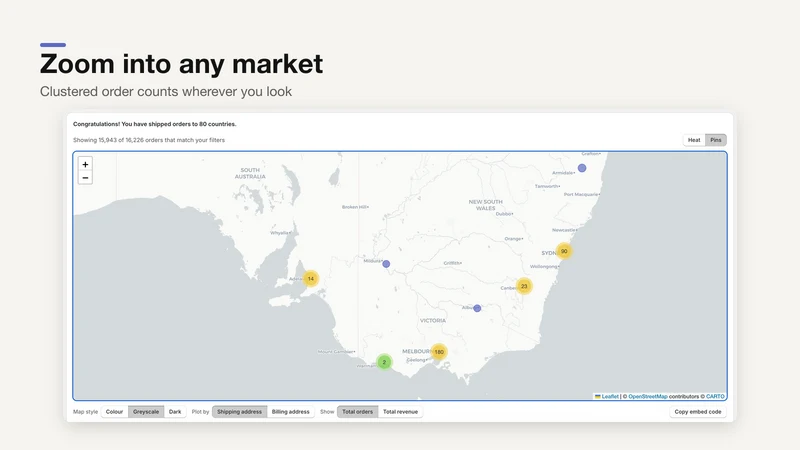This screenshot has width=800, height=450.
Task: Click the Broken Hill map label
Action: tap(355, 207)
